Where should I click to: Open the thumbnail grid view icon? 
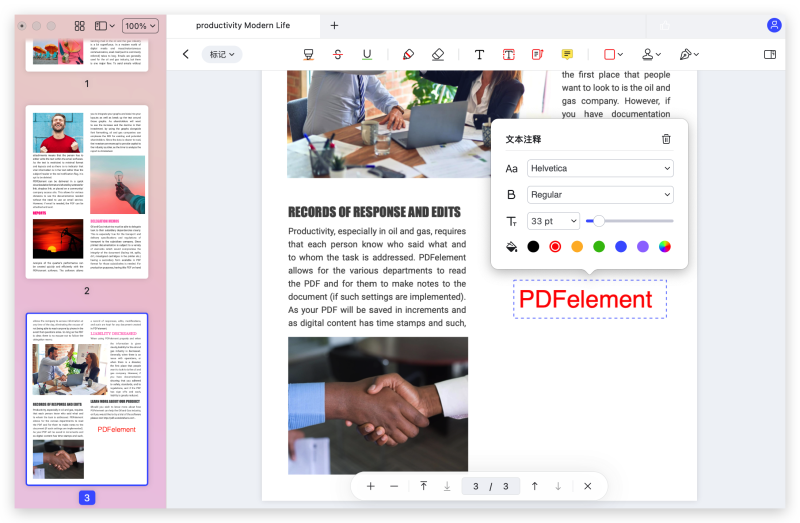coord(80,25)
